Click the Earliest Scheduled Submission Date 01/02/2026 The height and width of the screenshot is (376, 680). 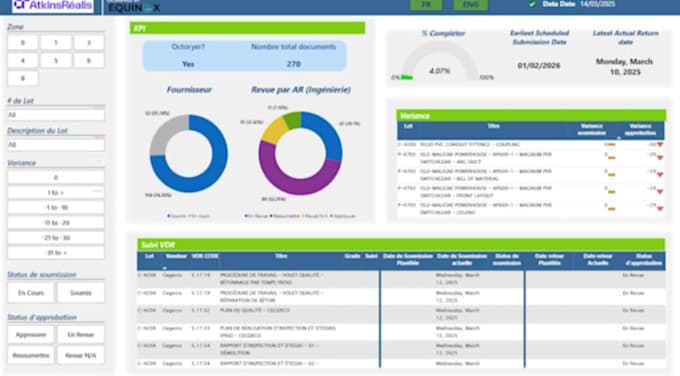539,65
